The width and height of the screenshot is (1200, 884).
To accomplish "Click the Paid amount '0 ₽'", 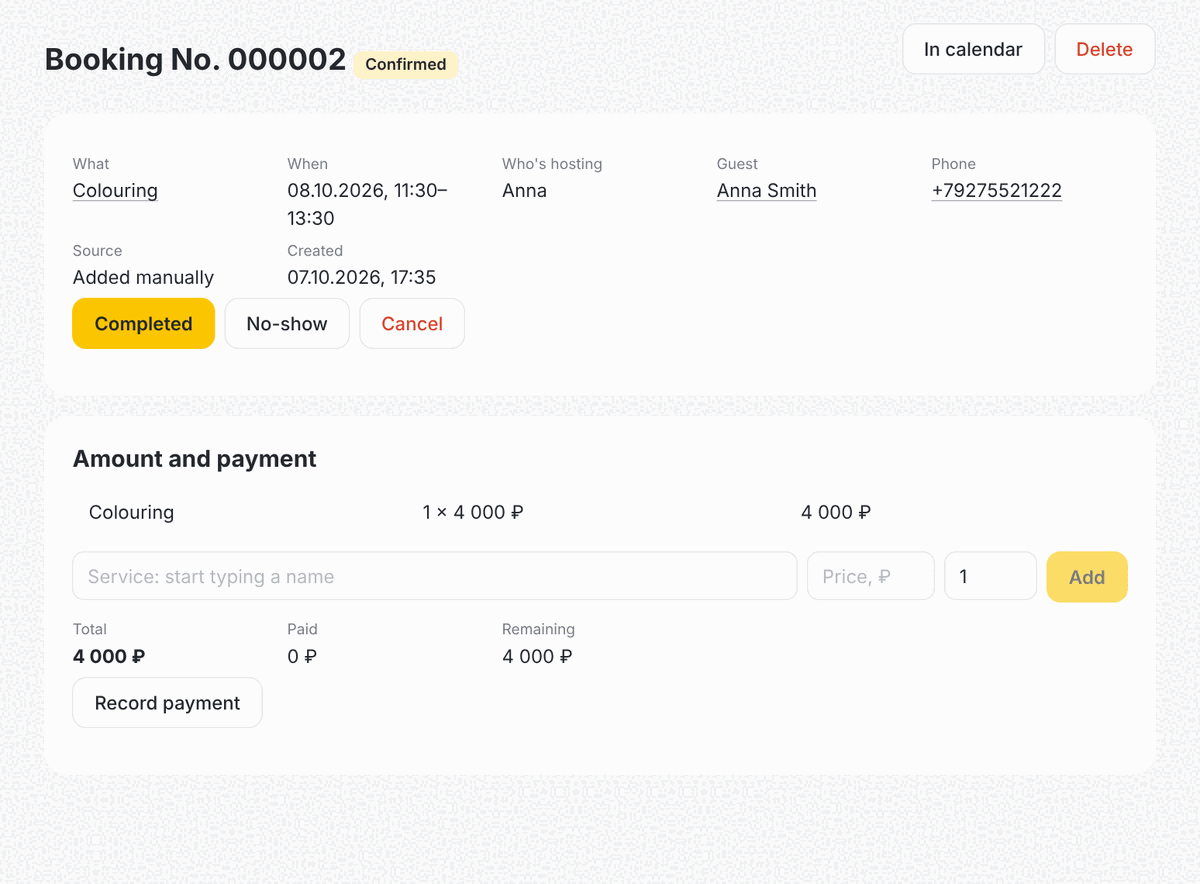I will point(302,656).
